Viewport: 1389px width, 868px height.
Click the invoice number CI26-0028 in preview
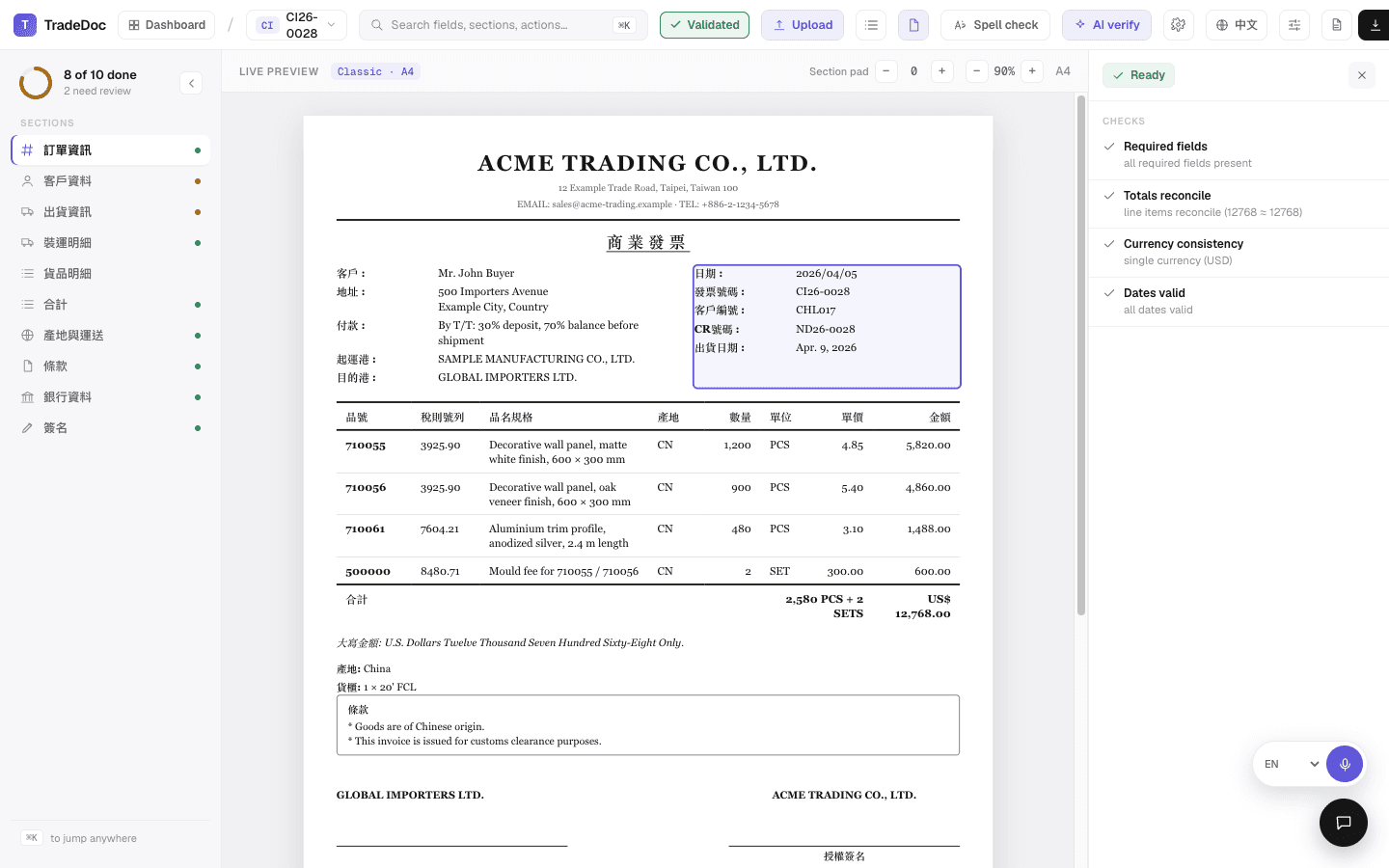[x=823, y=292]
